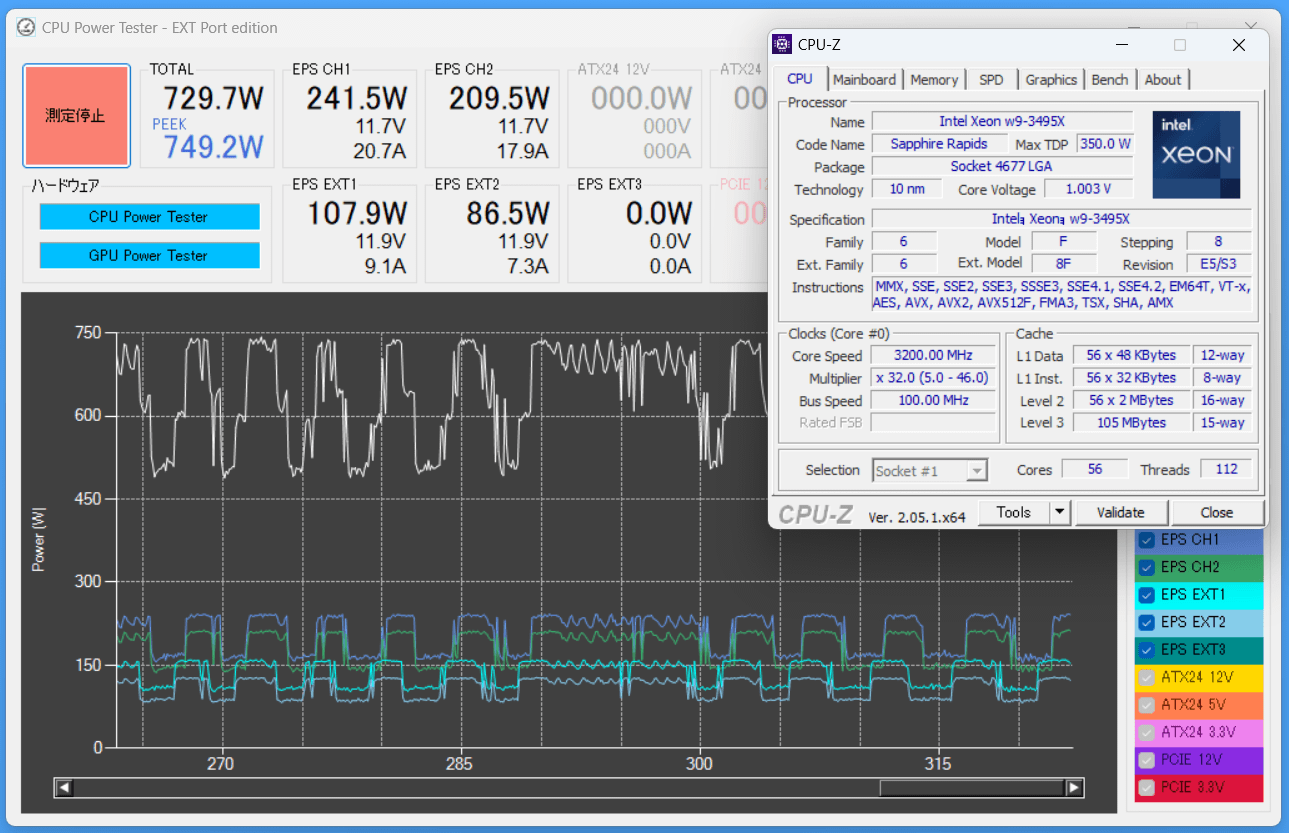This screenshot has height=833, width=1289.
Task: Click the Core Voltage 1.003 V field
Action: pos(1089,189)
